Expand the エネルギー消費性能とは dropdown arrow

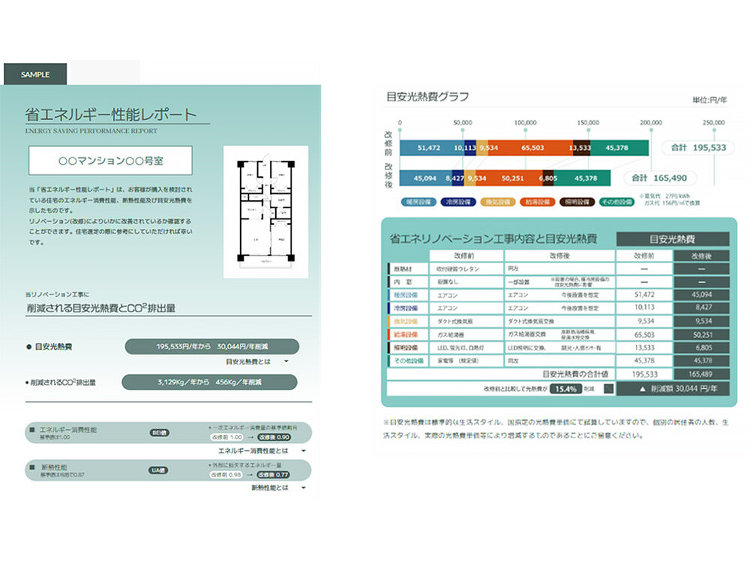tap(303, 451)
